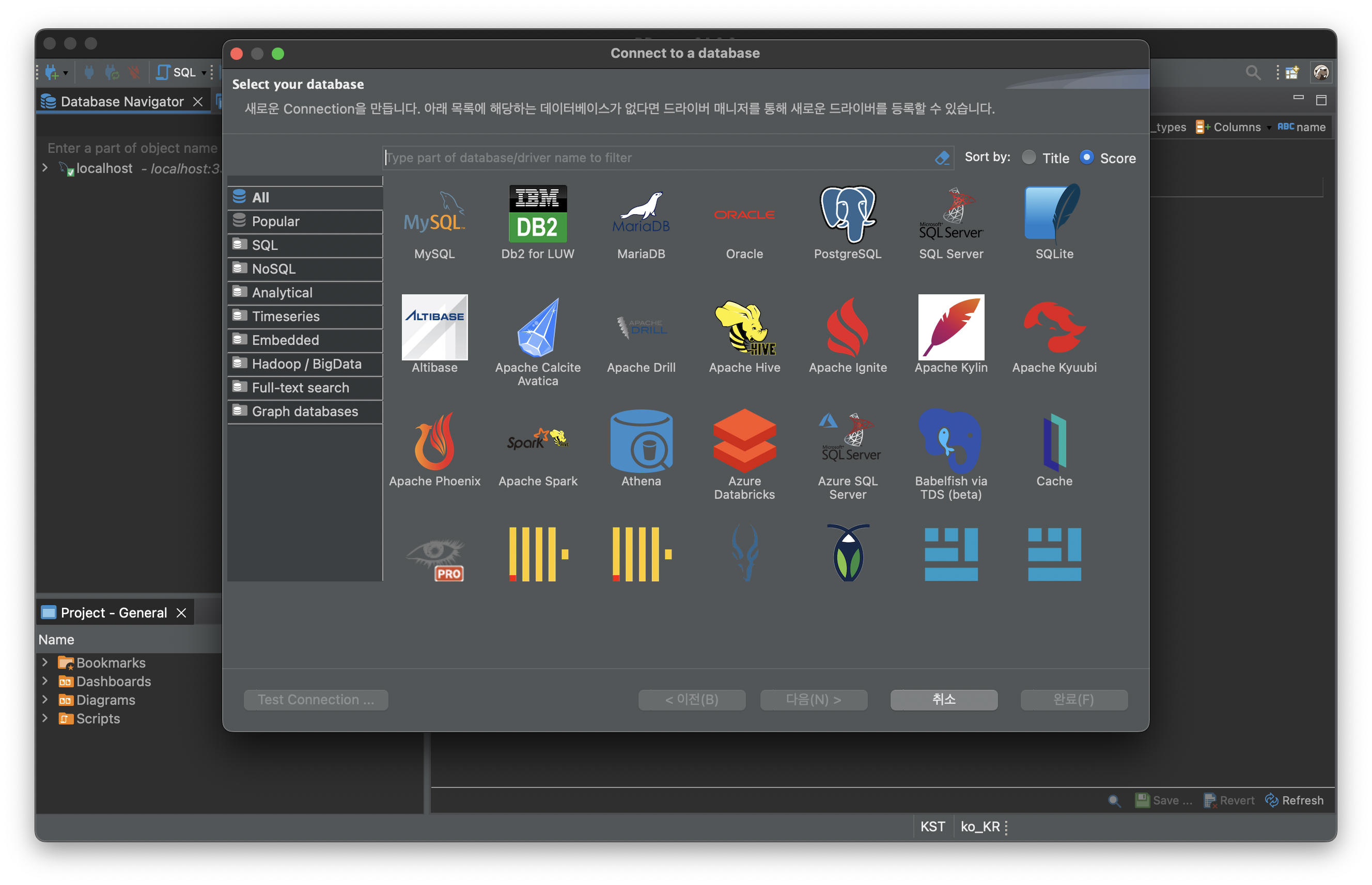
Task: Sort databases by Title
Action: pos(1029,157)
